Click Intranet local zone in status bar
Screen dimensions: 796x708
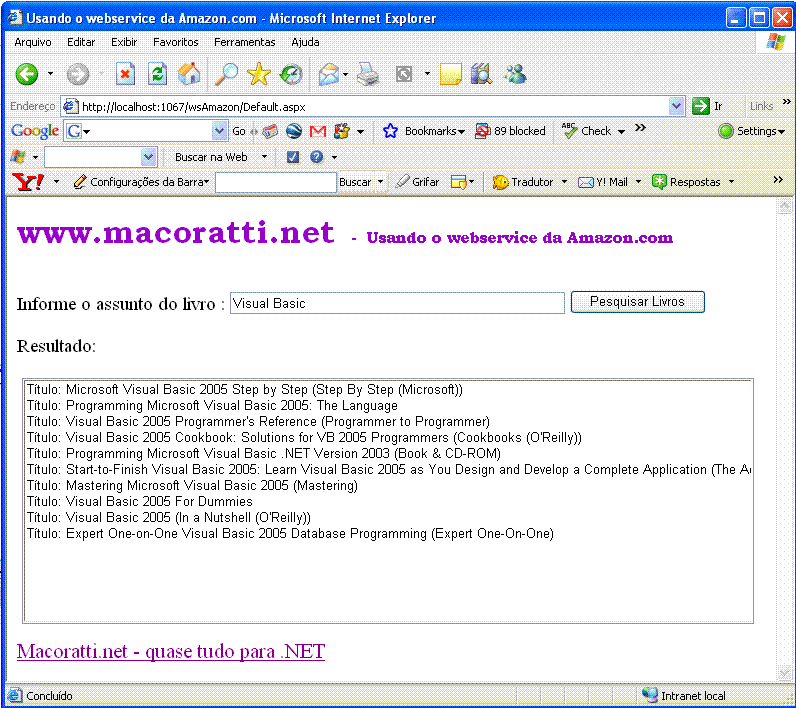pos(684,695)
